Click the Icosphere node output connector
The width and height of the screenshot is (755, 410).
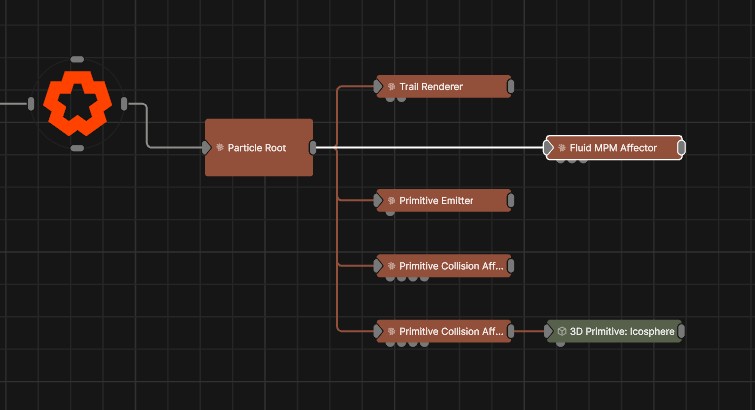click(681, 331)
